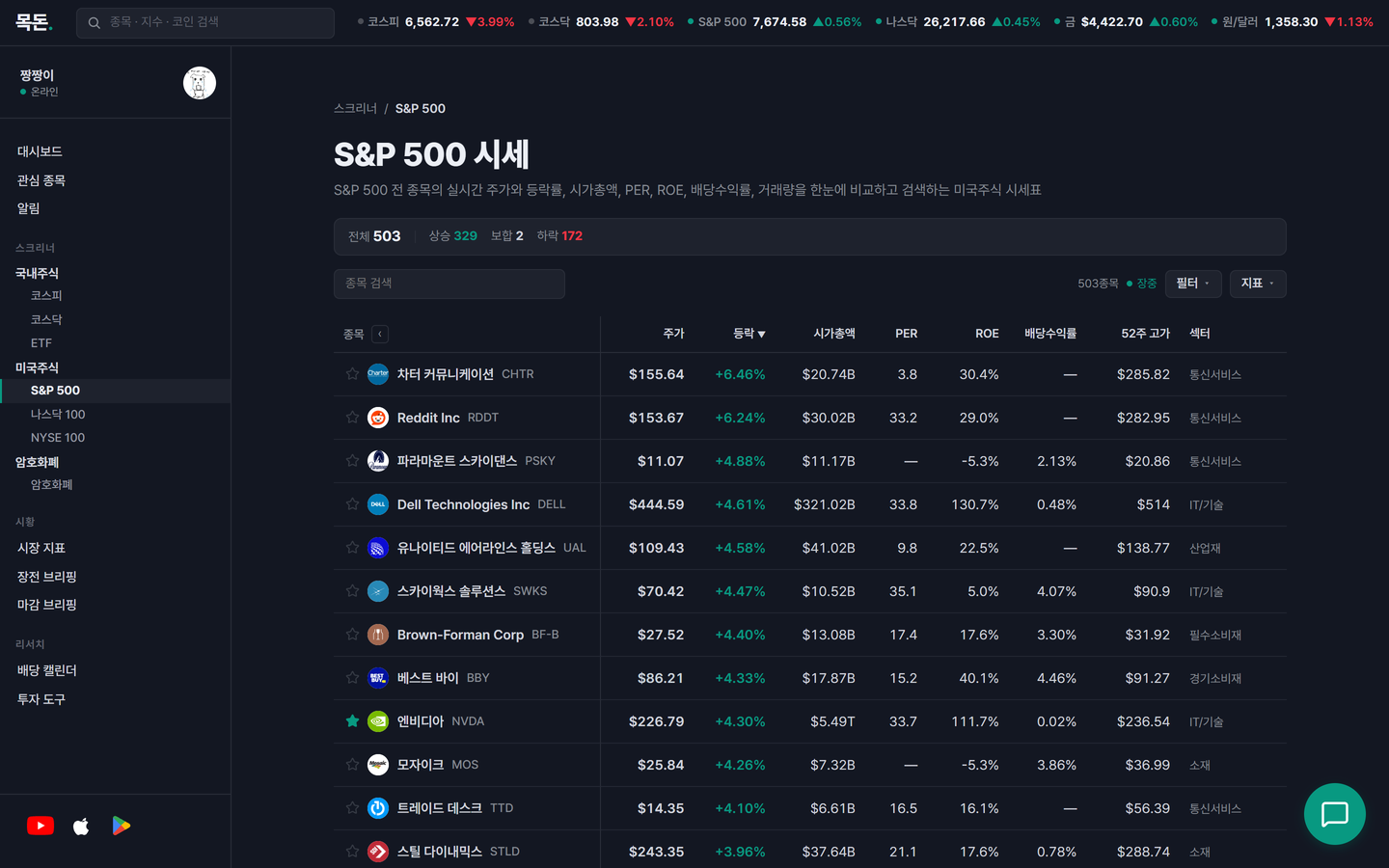Star 스카이웍스 솔루션스 SWKS as favorite

tap(352, 591)
